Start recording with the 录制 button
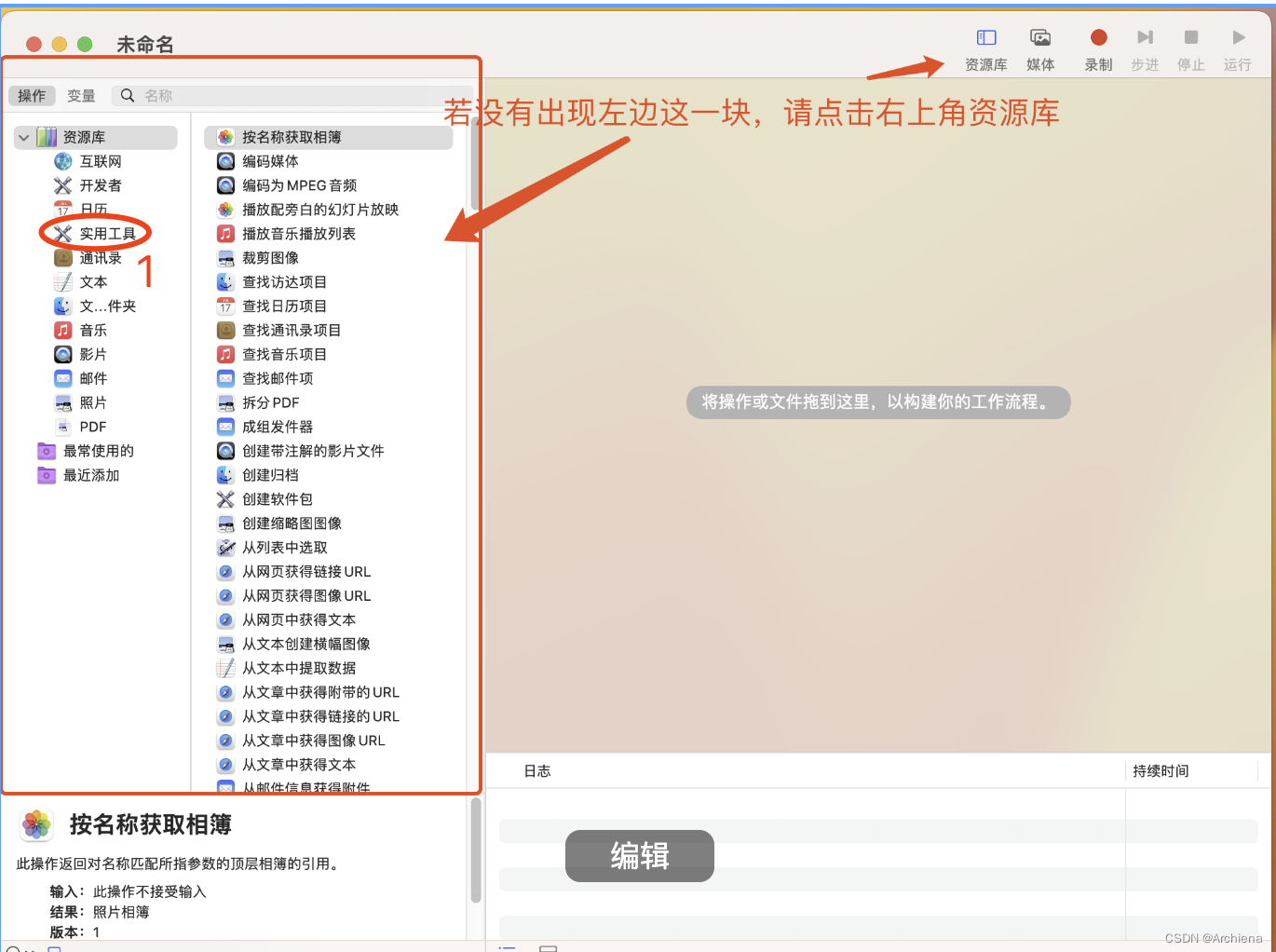Image resolution: width=1276 pixels, height=952 pixels. point(1099,49)
